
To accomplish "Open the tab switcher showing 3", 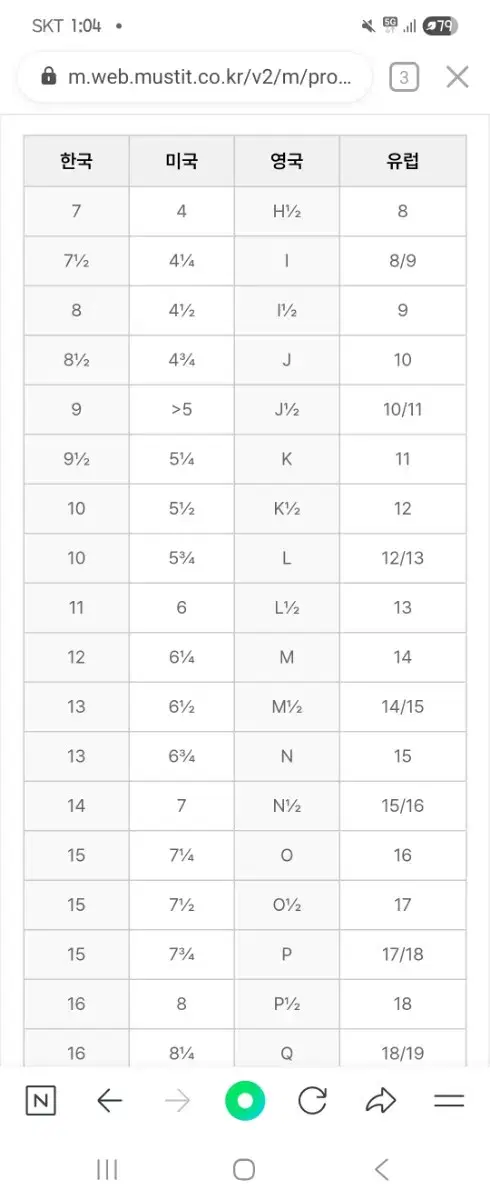I will pyautogui.click(x=403, y=77).
